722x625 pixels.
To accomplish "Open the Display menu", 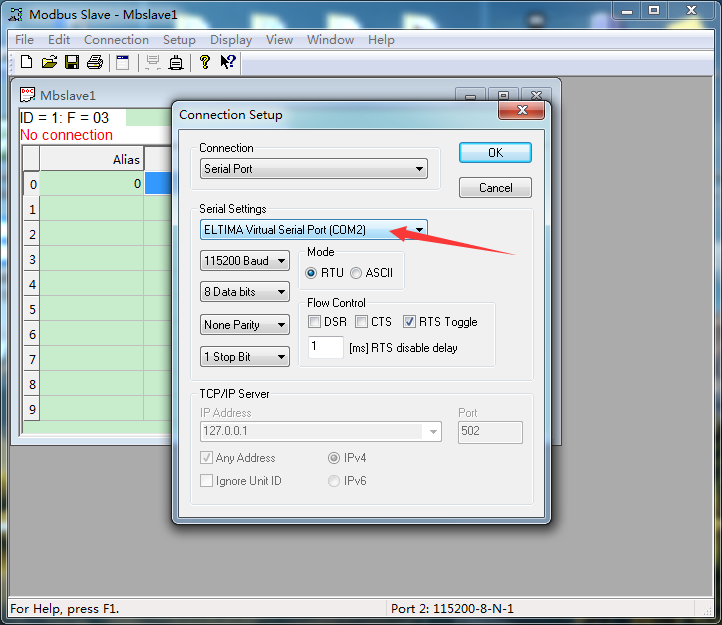I will [231, 40].
